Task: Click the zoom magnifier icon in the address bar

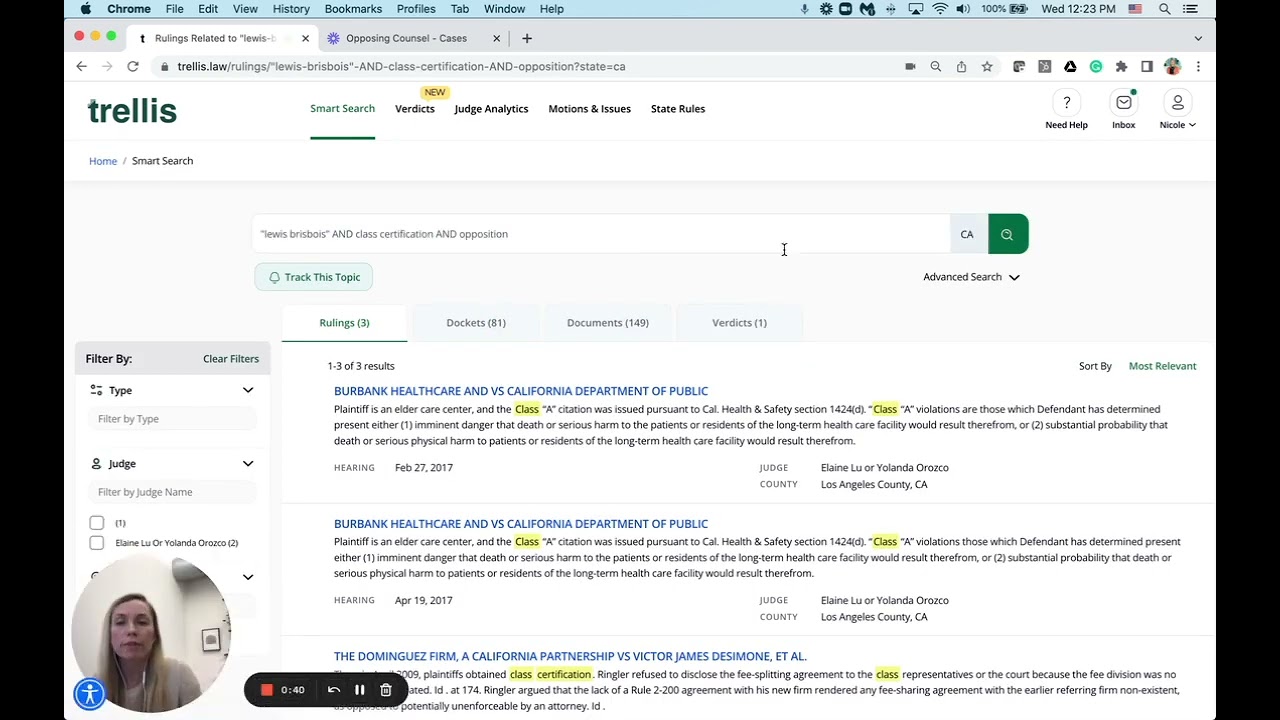Action: point(936,66)
